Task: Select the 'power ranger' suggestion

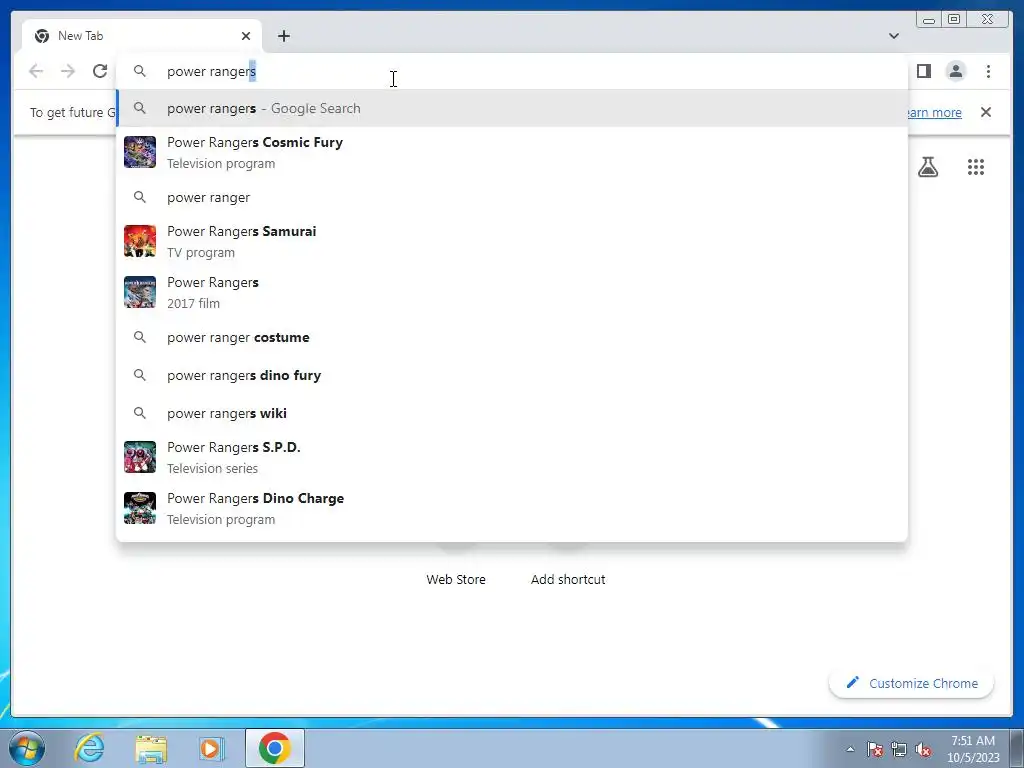Action: point(512,197)
